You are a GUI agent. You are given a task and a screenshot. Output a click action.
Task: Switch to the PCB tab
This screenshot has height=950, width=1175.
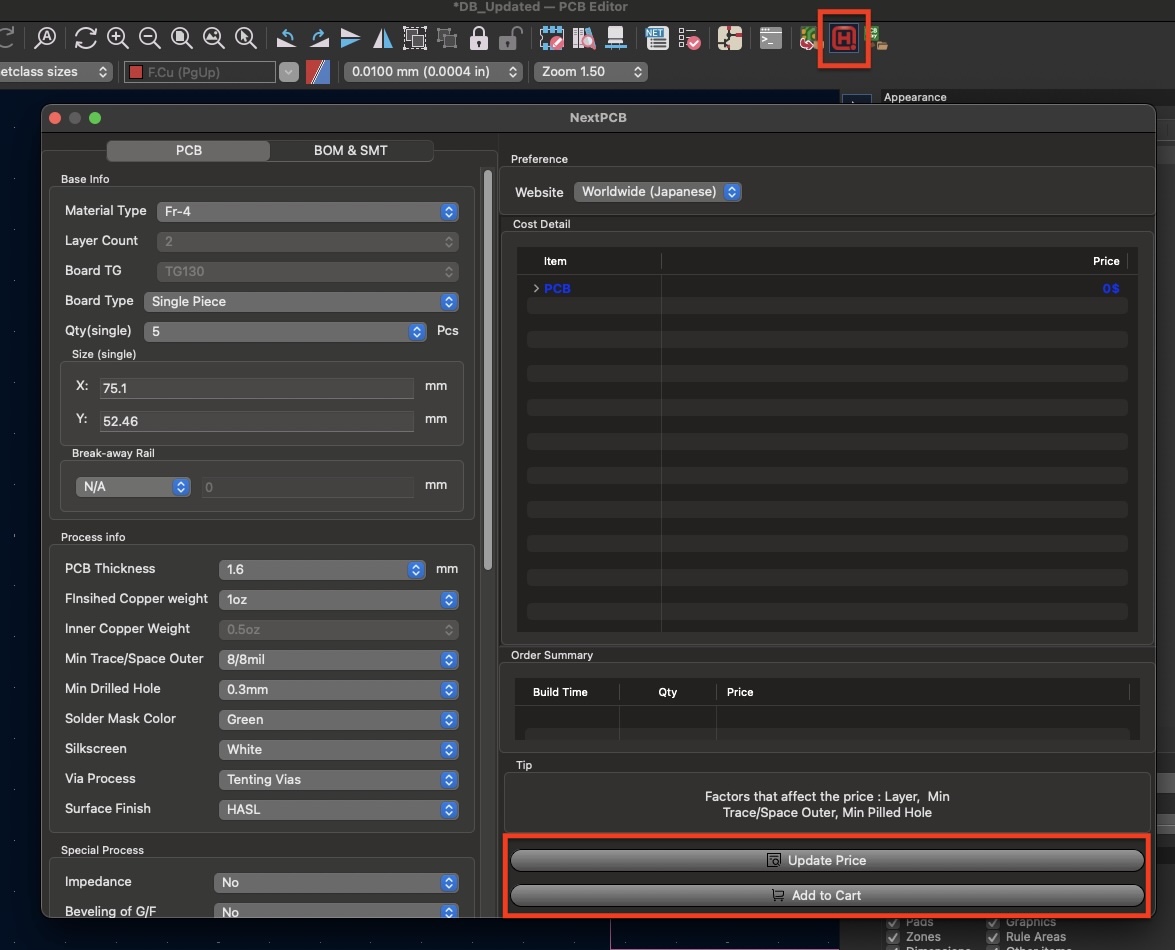tap(188, 151)
